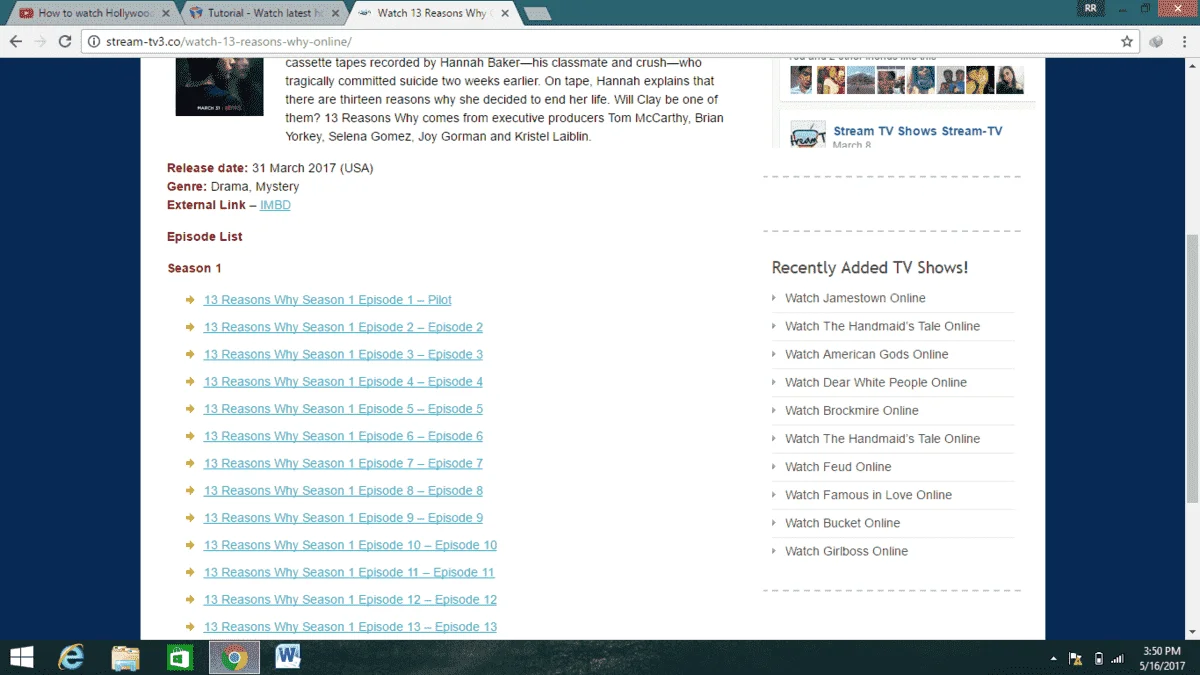Click the network signal tray icon

[x=1118, y=659]
